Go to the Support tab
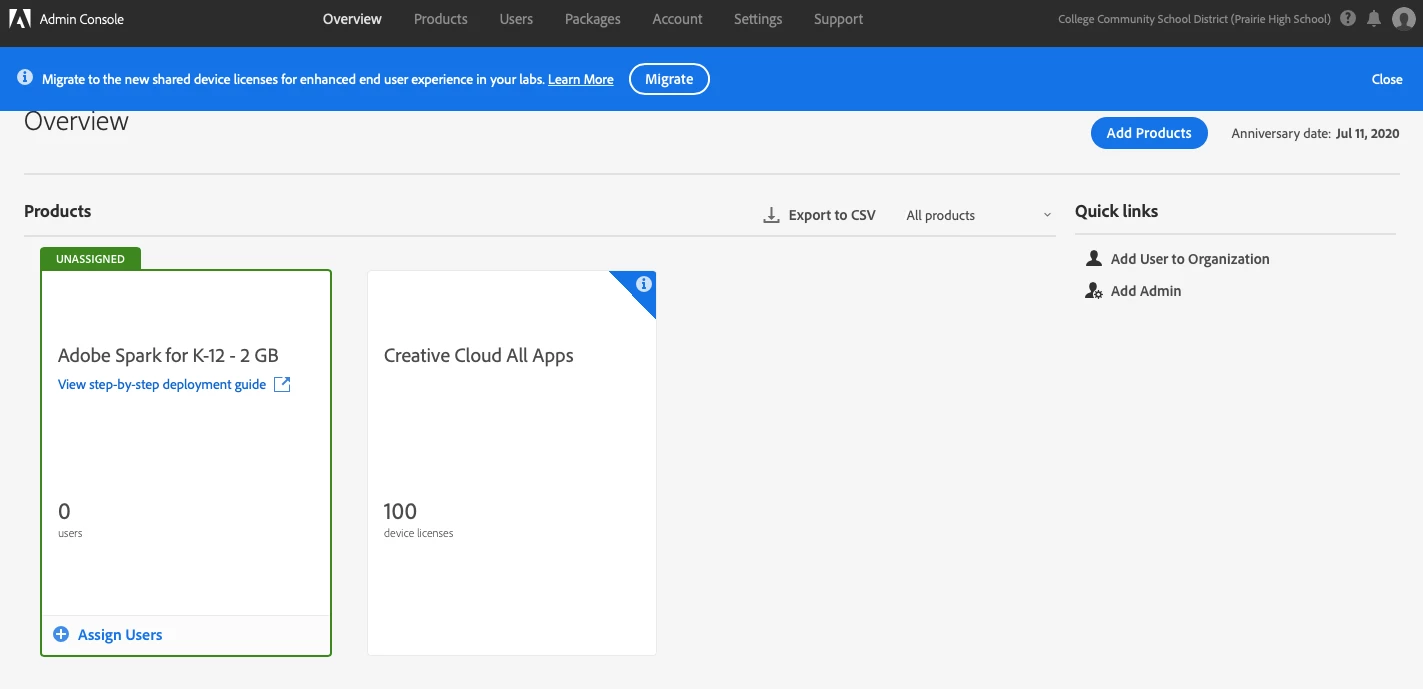Viewport: 1423px width, 689px height. pyautogui.click(x=838, y=19)
